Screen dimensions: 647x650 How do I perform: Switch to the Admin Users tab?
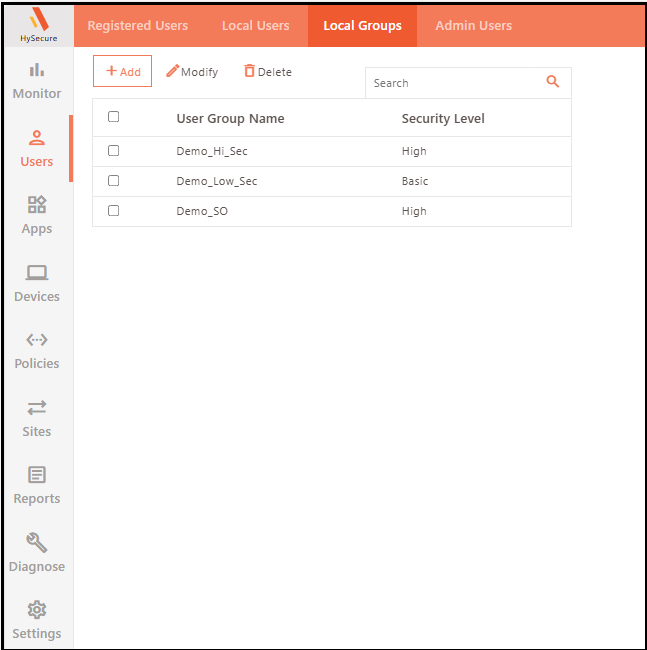pyautogui.click(x=473, y=26)
